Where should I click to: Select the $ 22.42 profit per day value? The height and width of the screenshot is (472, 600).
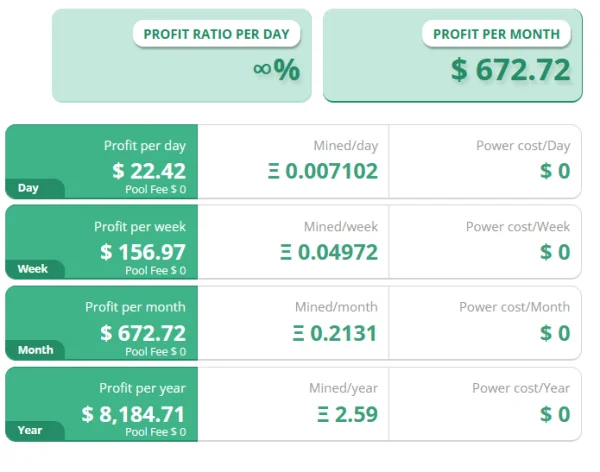pyautogui.click(x=149, y=171)
